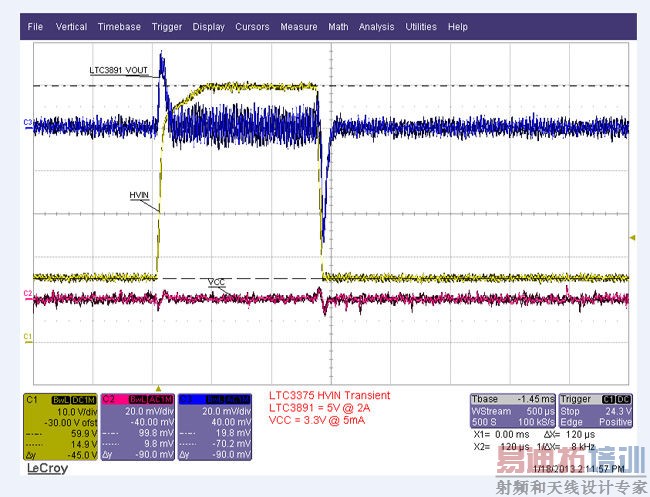
Task: Click the 'LTC3891 = 5V @ 2A' annotation
Action: (x=320, y=408)
